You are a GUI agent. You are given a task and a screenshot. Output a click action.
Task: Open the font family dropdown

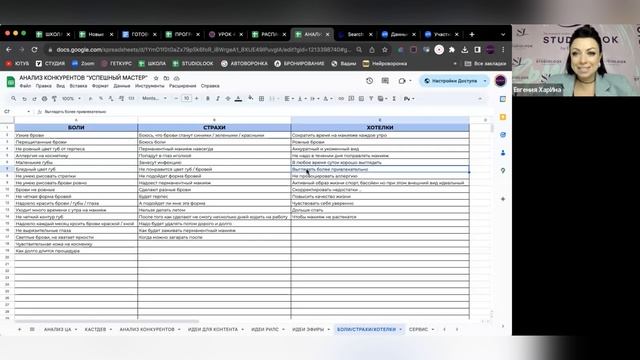pyautogui.click(x=154, y=98)
